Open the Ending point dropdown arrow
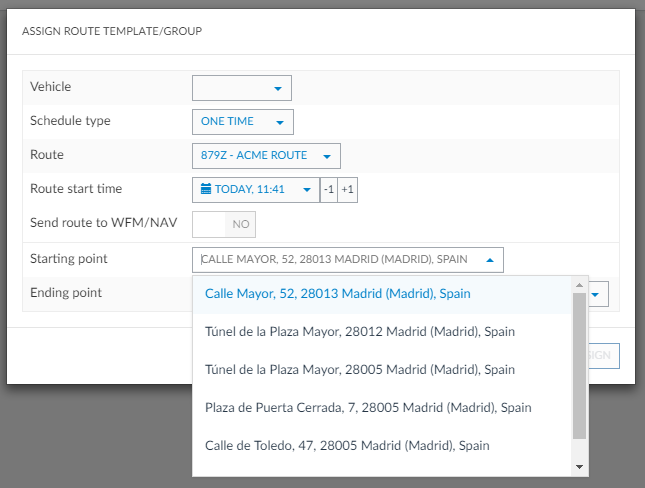Image resolution: width=645 pixels, height=488 pixels. pos(593,294)
